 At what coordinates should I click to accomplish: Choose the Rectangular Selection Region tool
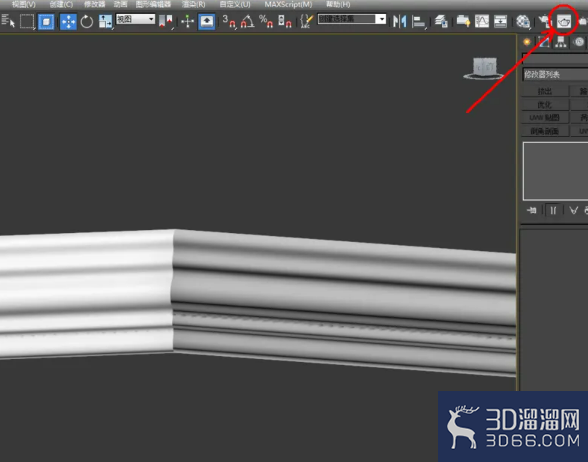pos(27,21)
